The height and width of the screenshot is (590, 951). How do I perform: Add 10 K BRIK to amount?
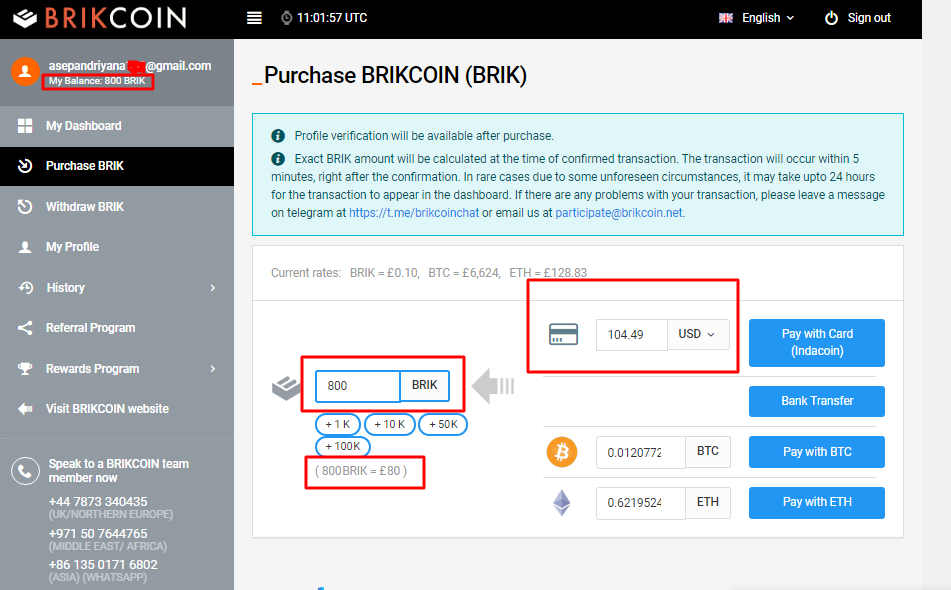coord(389,424)
